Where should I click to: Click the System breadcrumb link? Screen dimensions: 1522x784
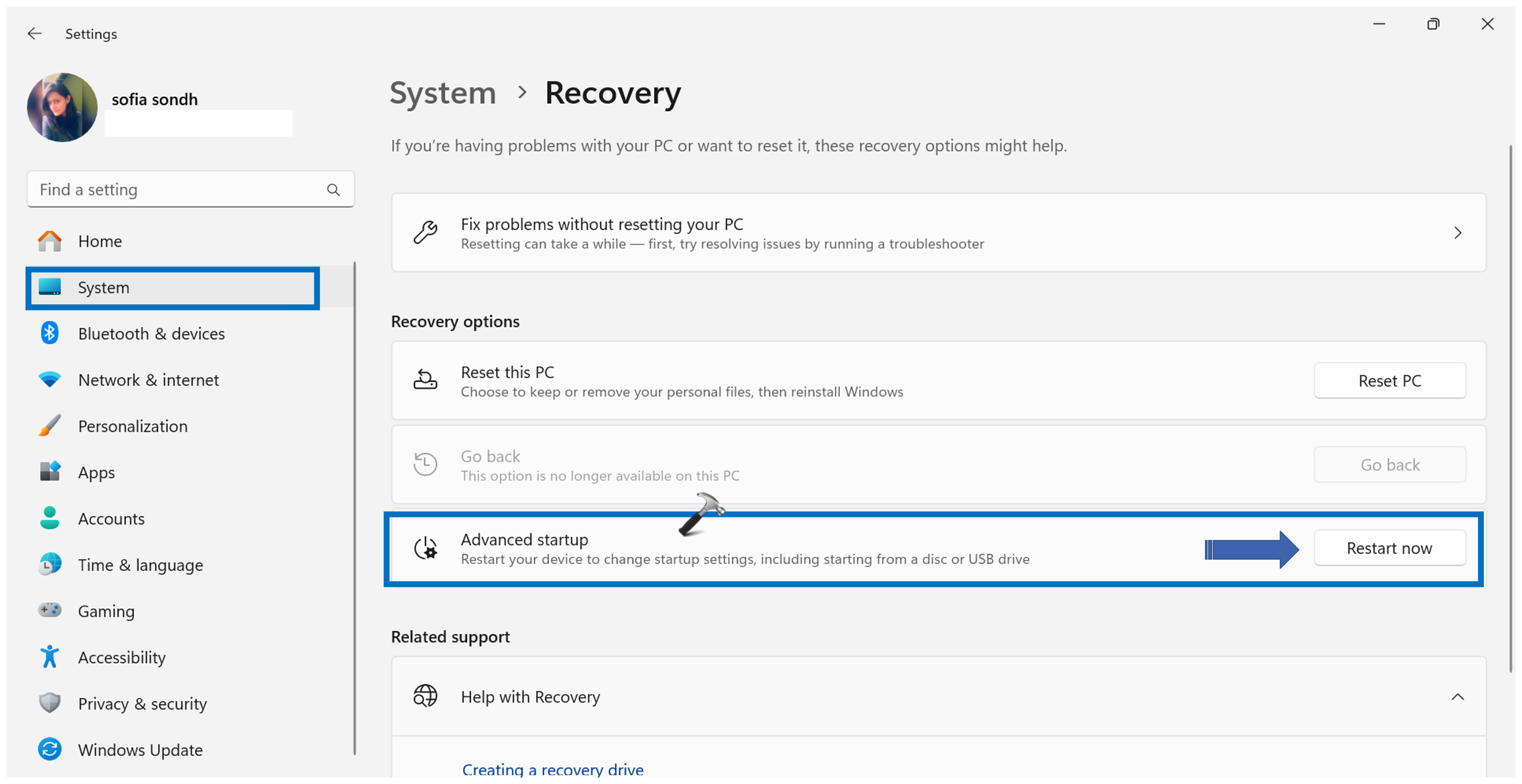[443, 93]
